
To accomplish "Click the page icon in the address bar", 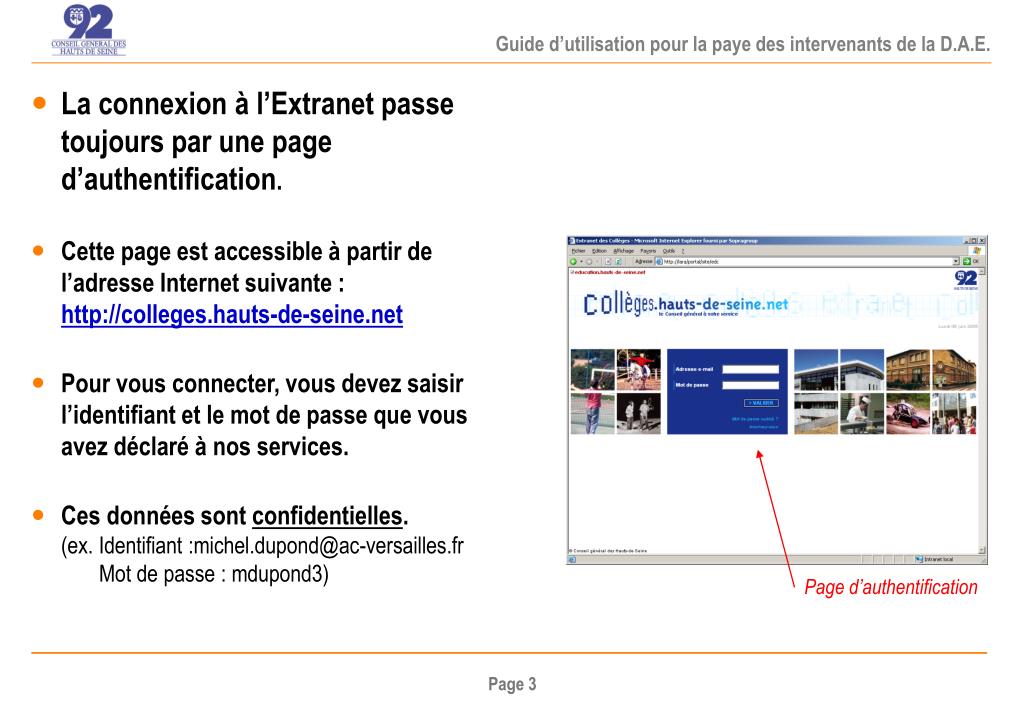I will click(659, 262).
